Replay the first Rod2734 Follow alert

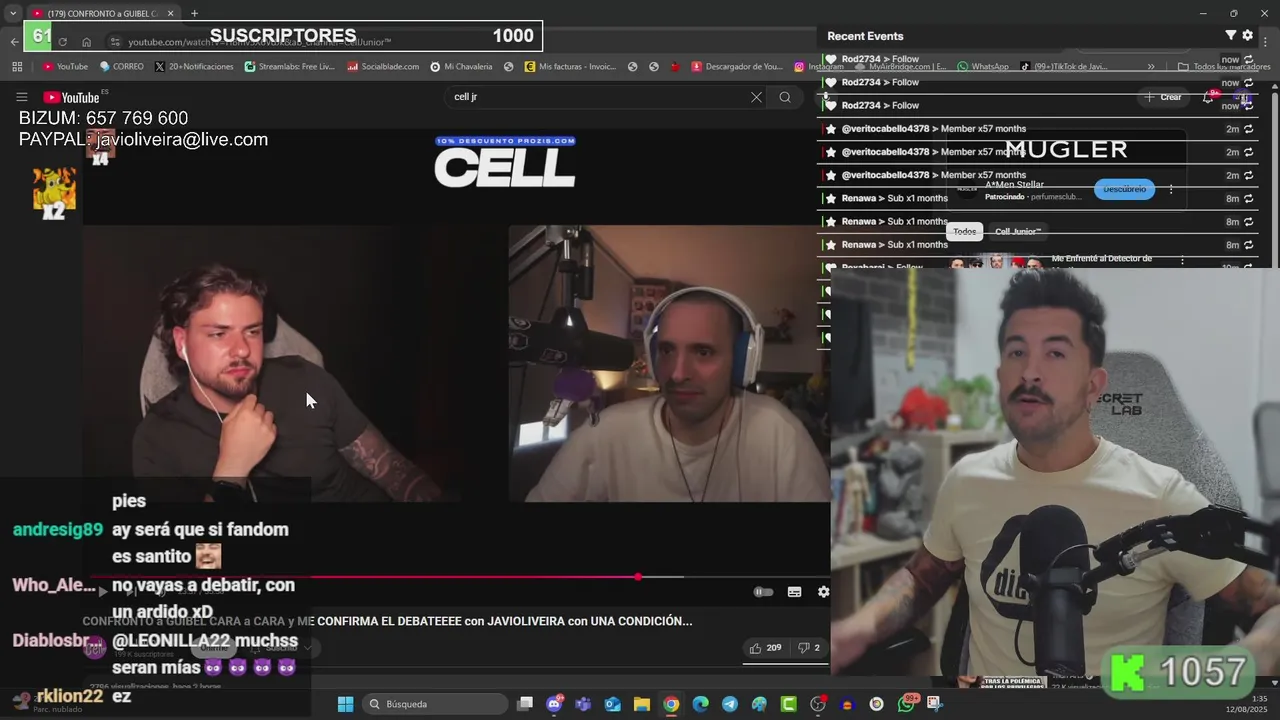point(1248,59)
